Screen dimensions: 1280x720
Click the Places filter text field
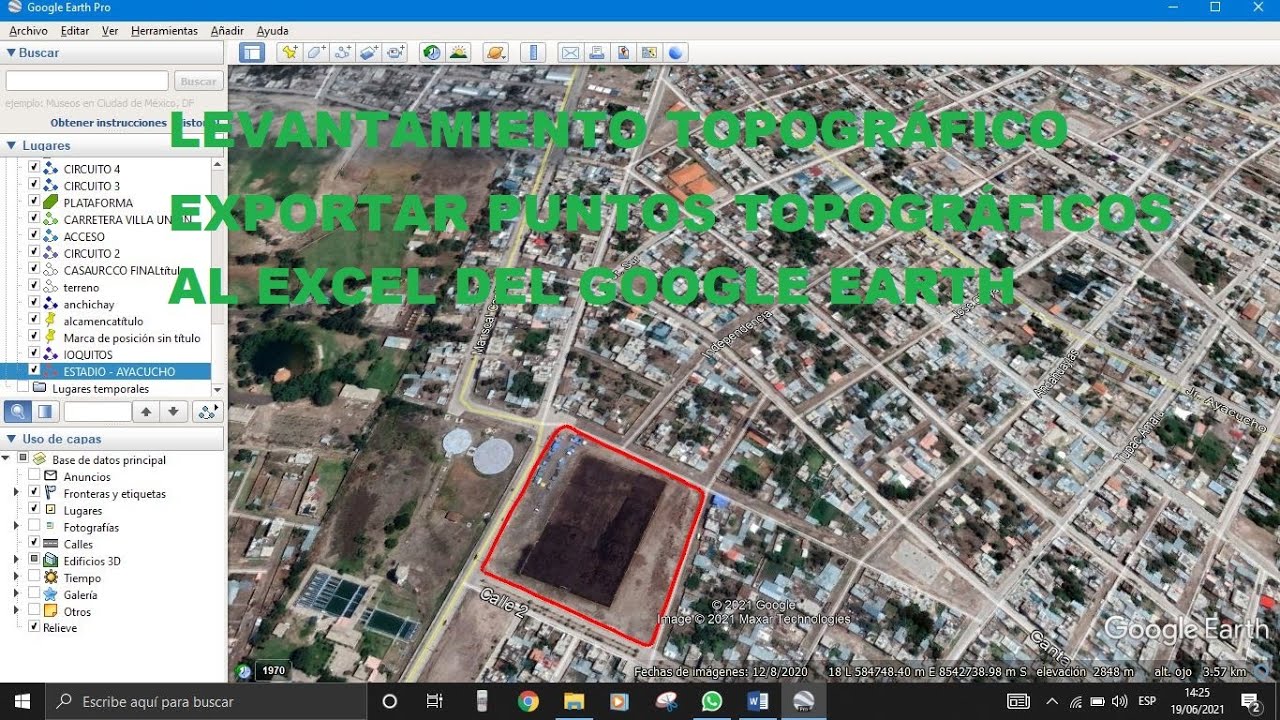[x=98, y=411]
